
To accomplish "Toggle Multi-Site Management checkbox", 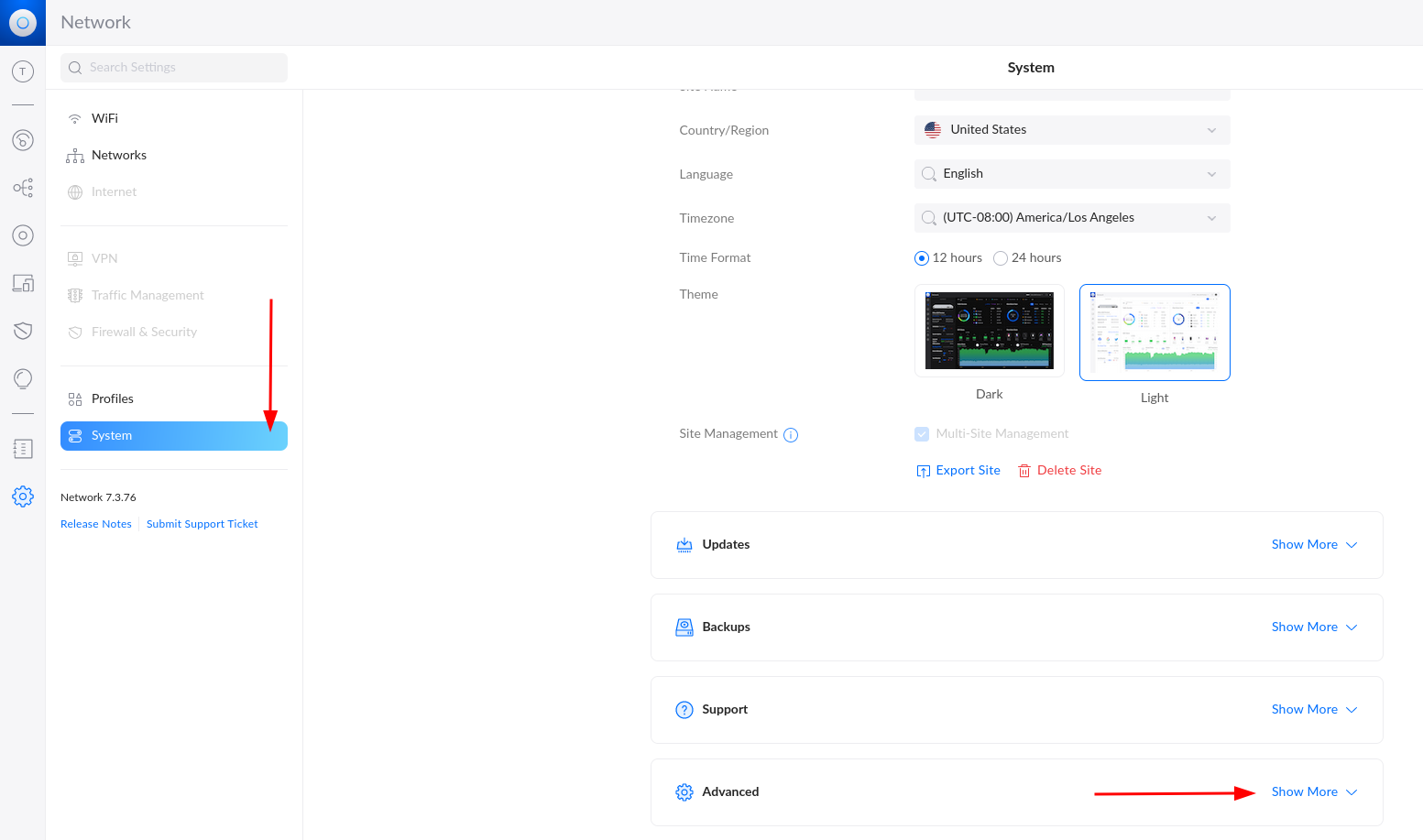I will click(922, 434).
